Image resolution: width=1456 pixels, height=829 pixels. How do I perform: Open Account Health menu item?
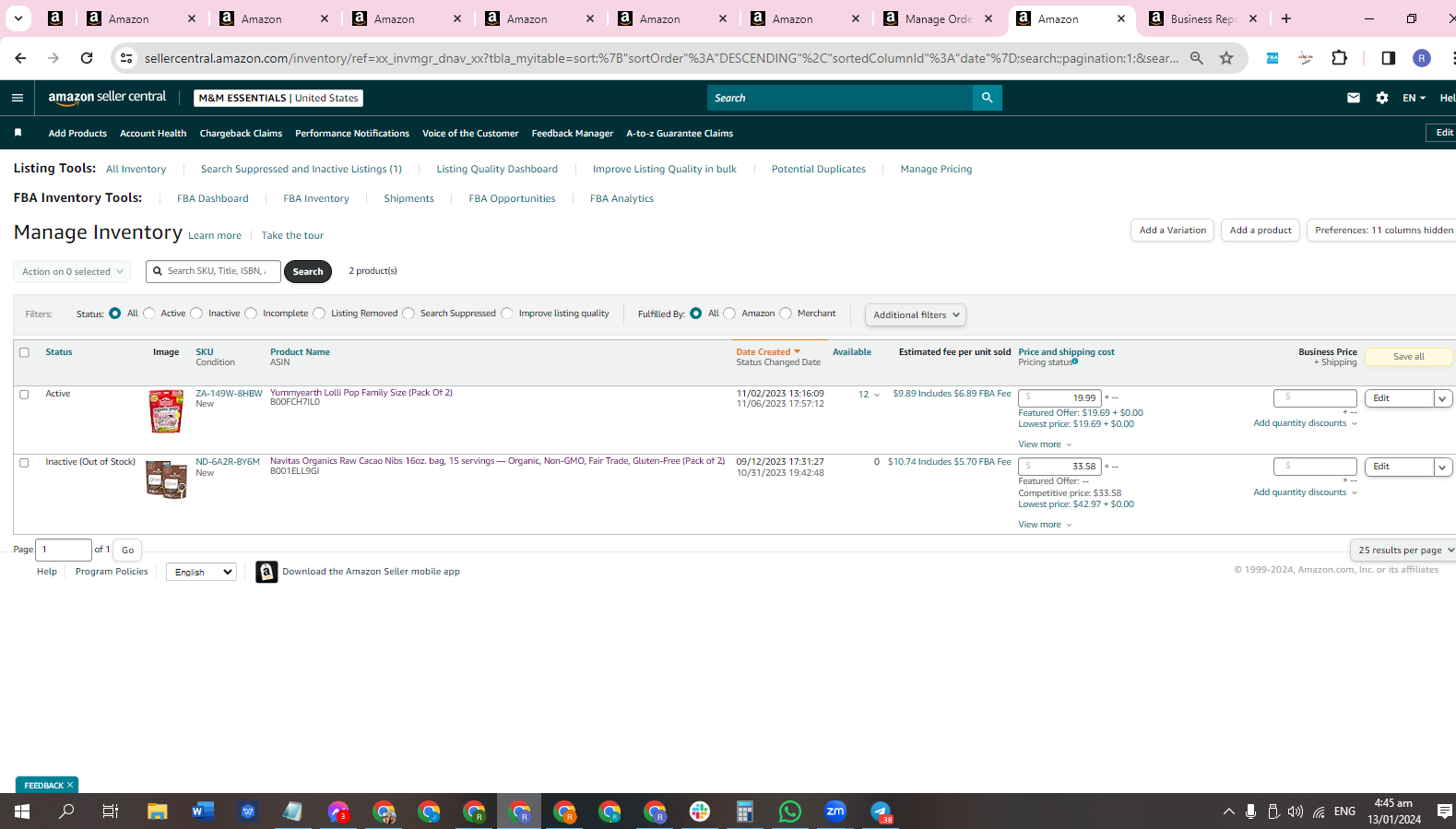(153, 133)
